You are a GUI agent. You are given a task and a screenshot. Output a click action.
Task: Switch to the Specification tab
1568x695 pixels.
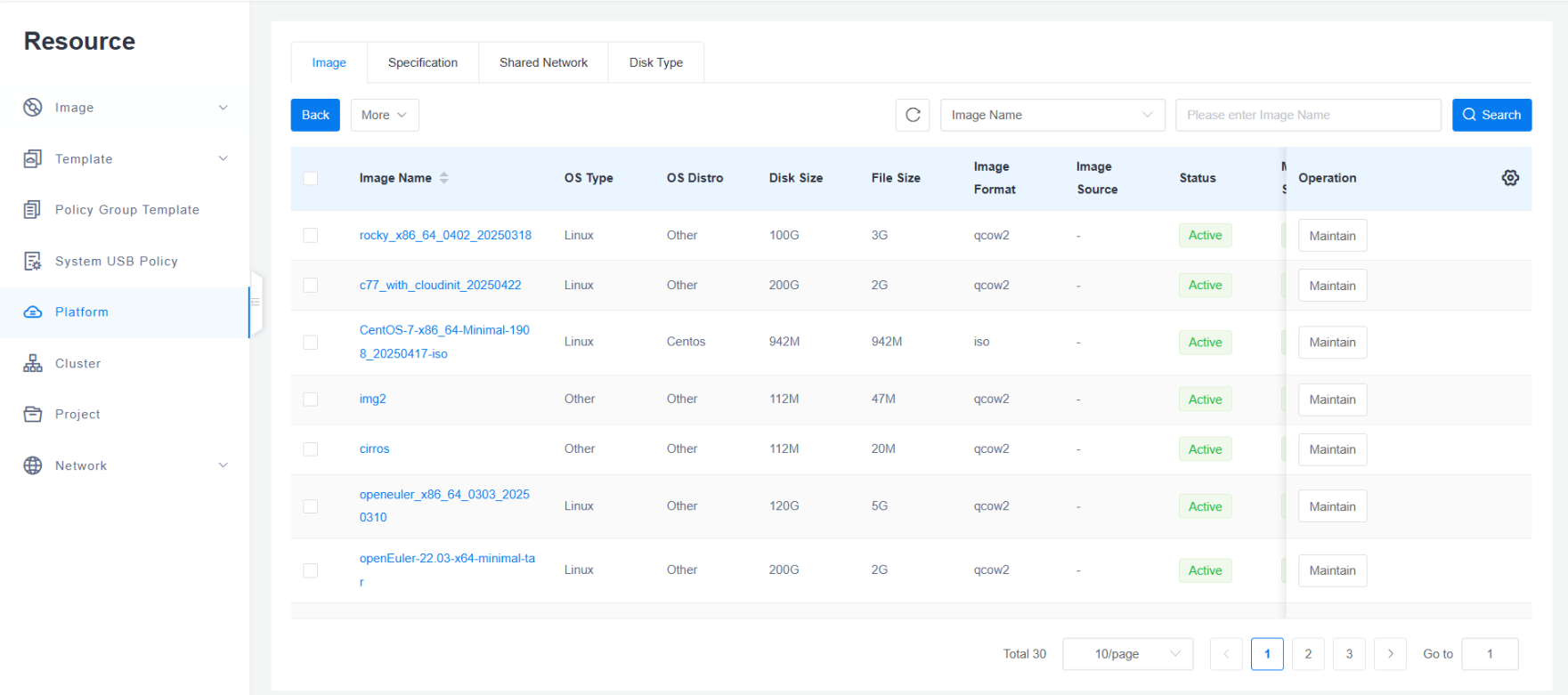422,62
